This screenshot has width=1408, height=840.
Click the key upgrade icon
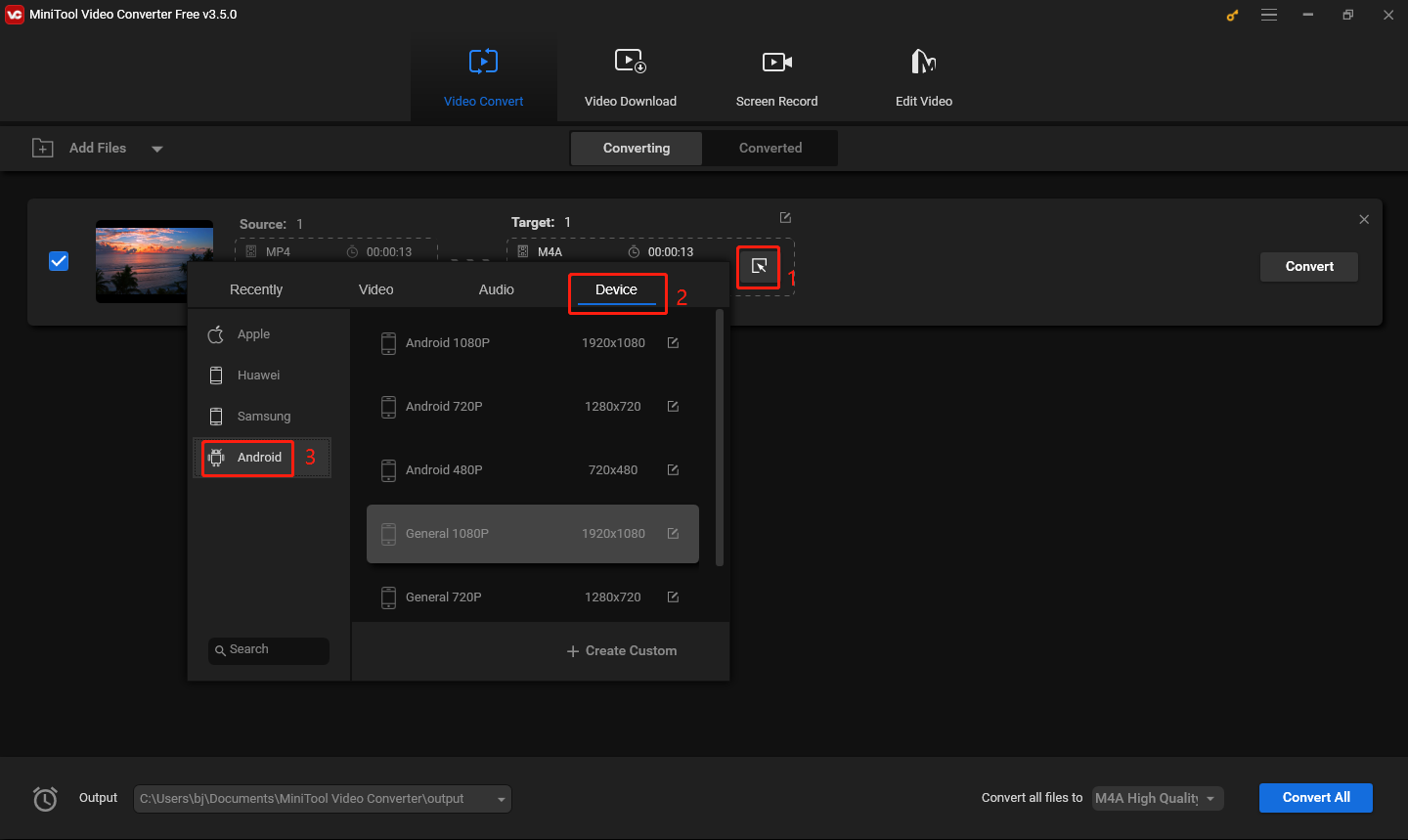tap(1232, 15)
